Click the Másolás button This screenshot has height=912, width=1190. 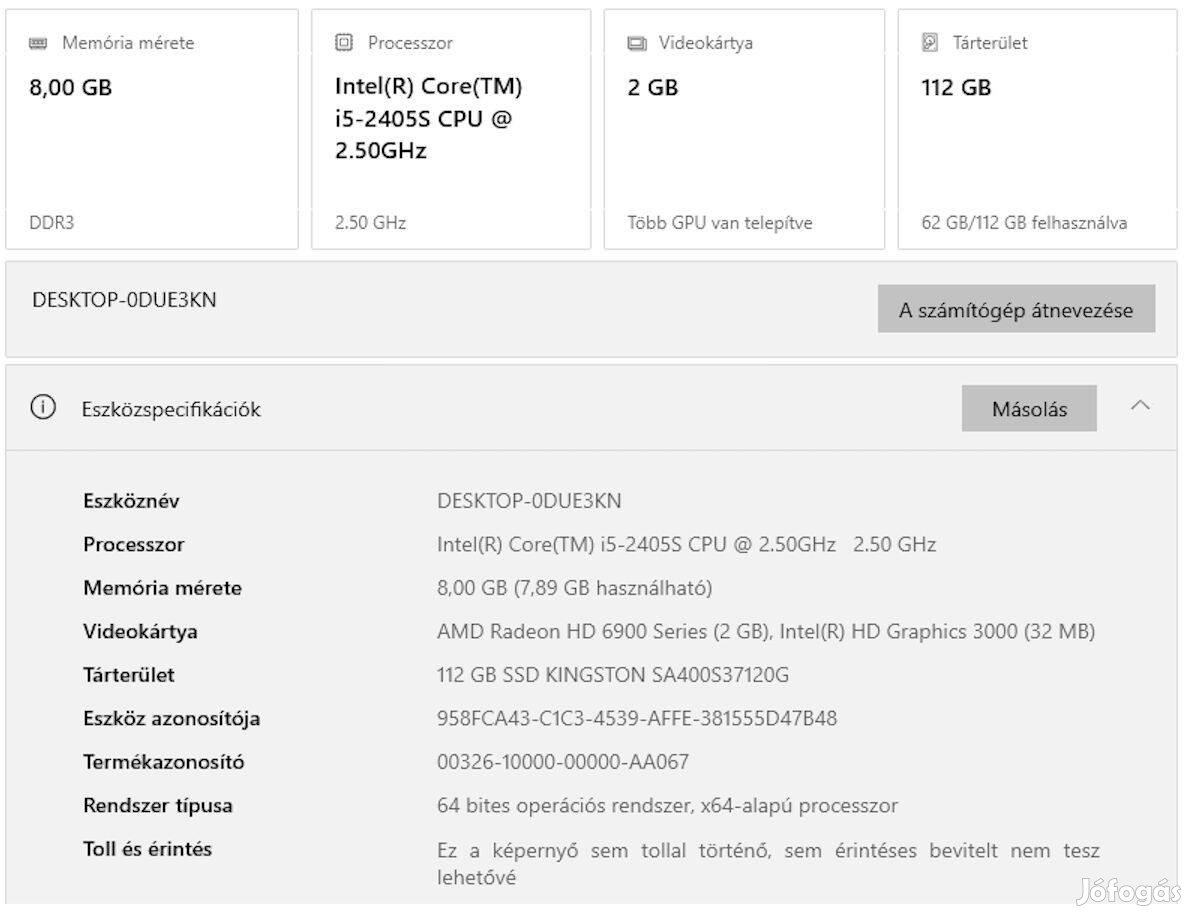(1029, 408)
